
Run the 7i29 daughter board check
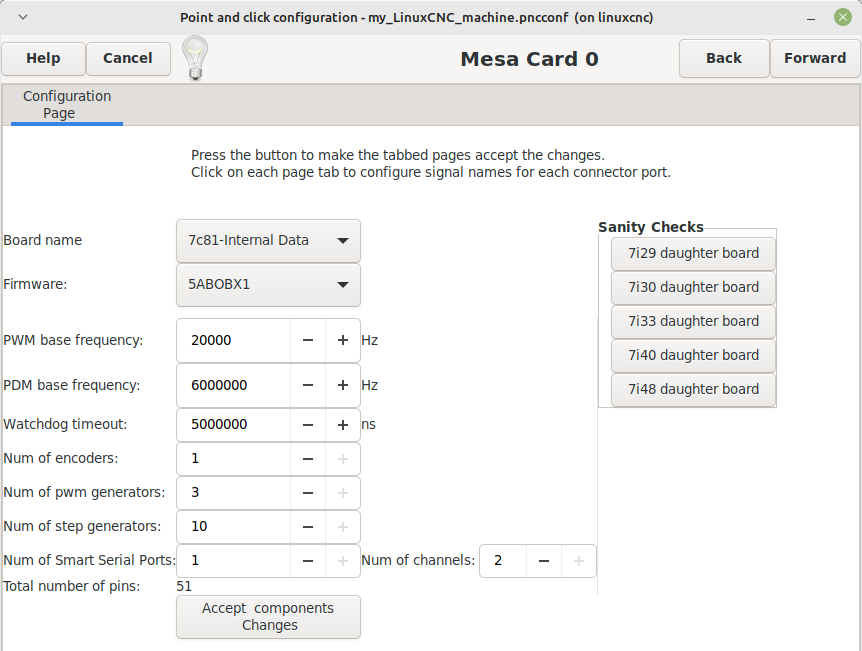pyautogui.click(x=693, y=253)
